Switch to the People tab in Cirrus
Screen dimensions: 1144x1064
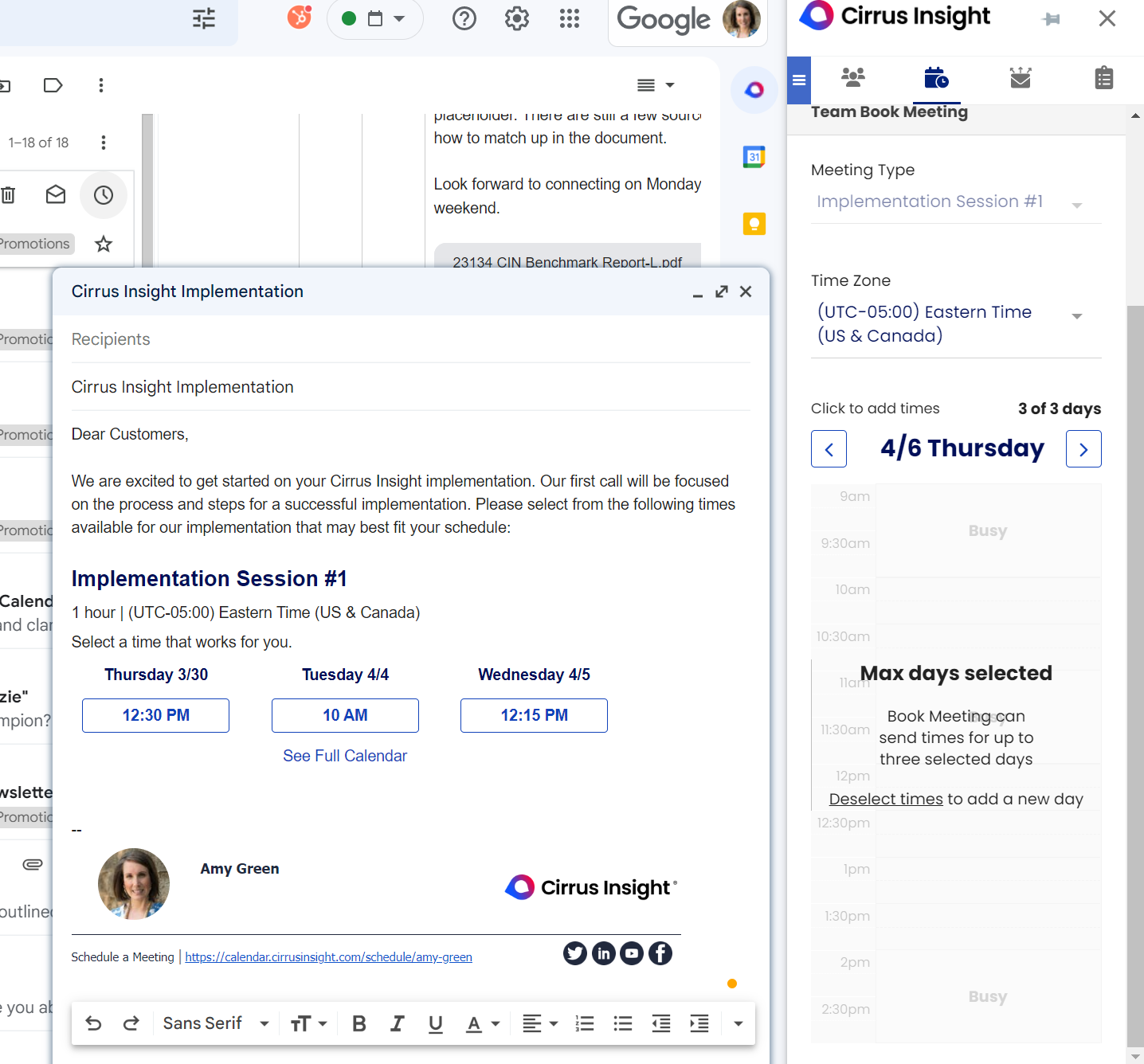tap(853, 77)
